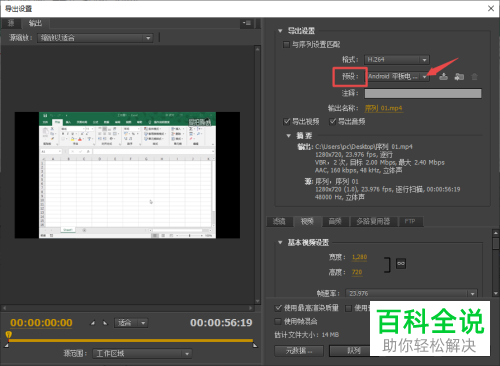Enable 与序列设置匹配 checkbox

[286, 44]
